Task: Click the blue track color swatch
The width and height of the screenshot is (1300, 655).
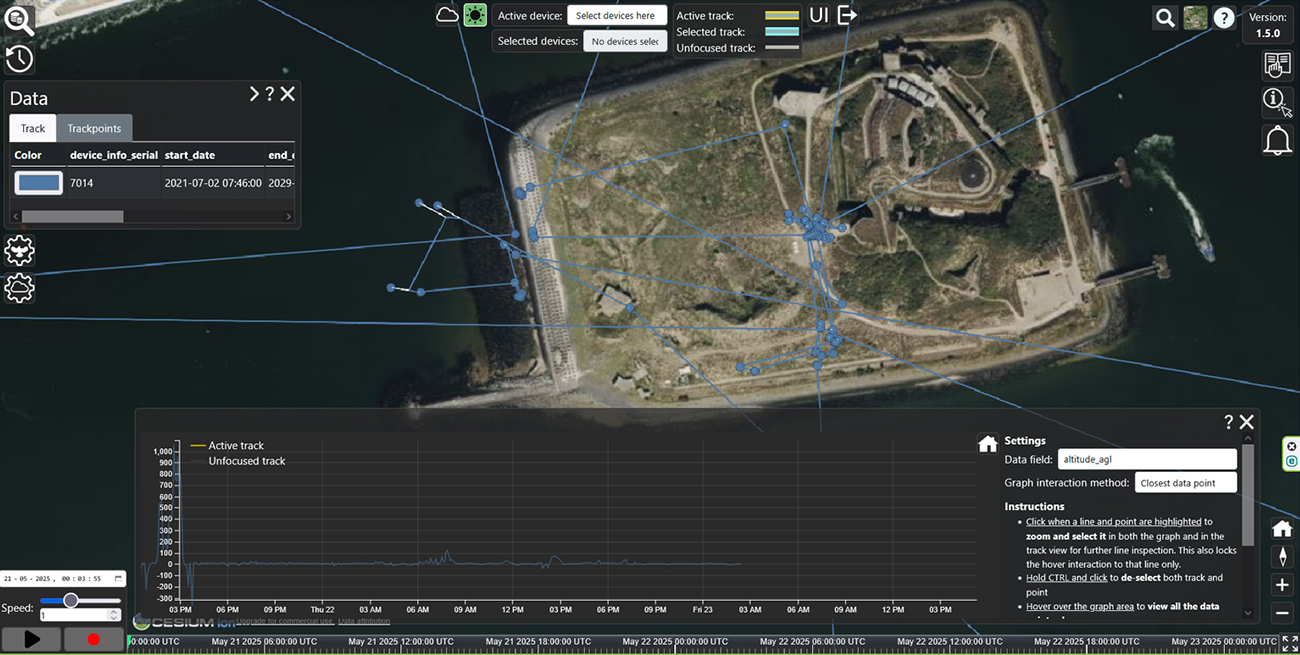Action: click(x=39, y=183)
